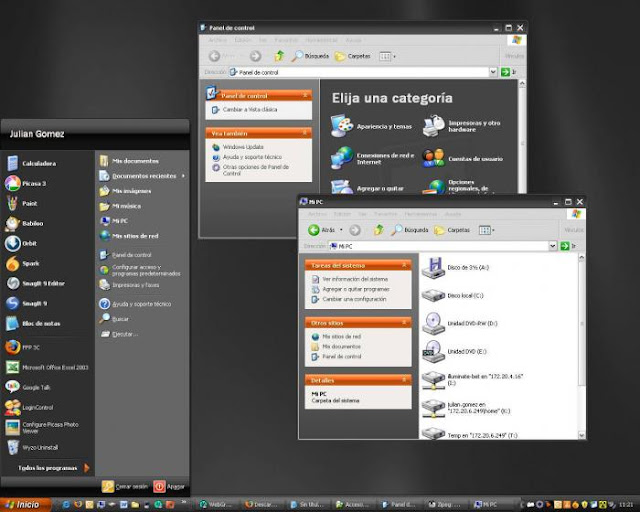Viewport: 640px width, 512px height.
Task: Click the Cerrar sesión button
Action: [x=125, y=486]
